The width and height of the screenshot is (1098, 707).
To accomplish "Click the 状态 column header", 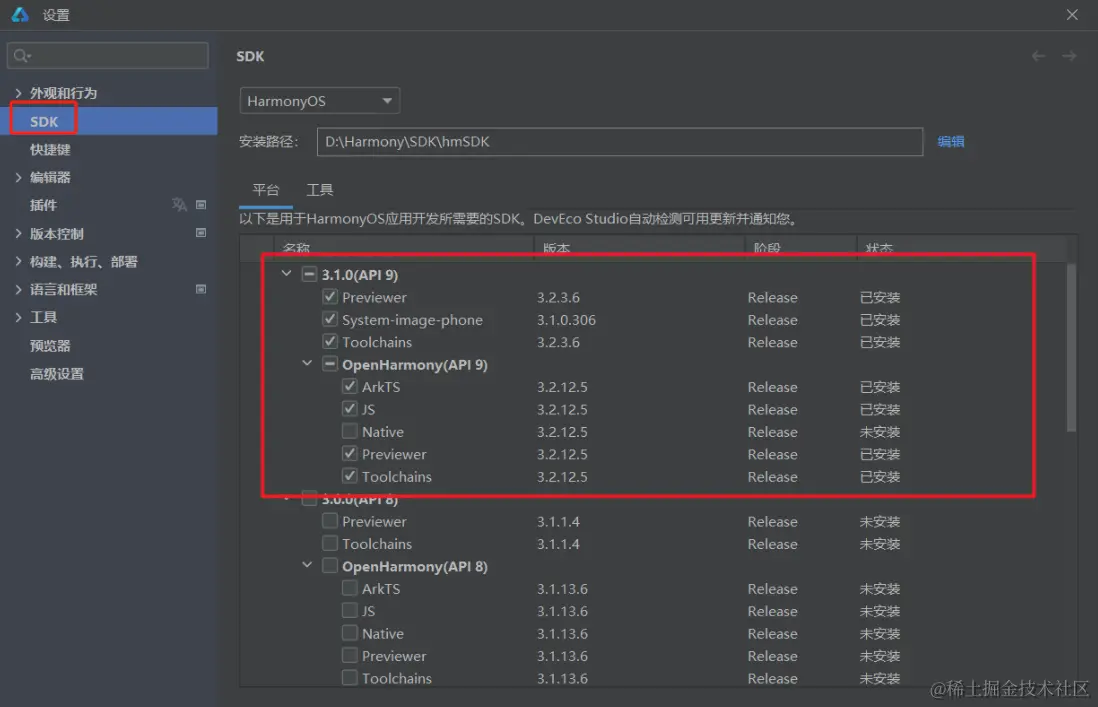I will [x=880, y=248].
